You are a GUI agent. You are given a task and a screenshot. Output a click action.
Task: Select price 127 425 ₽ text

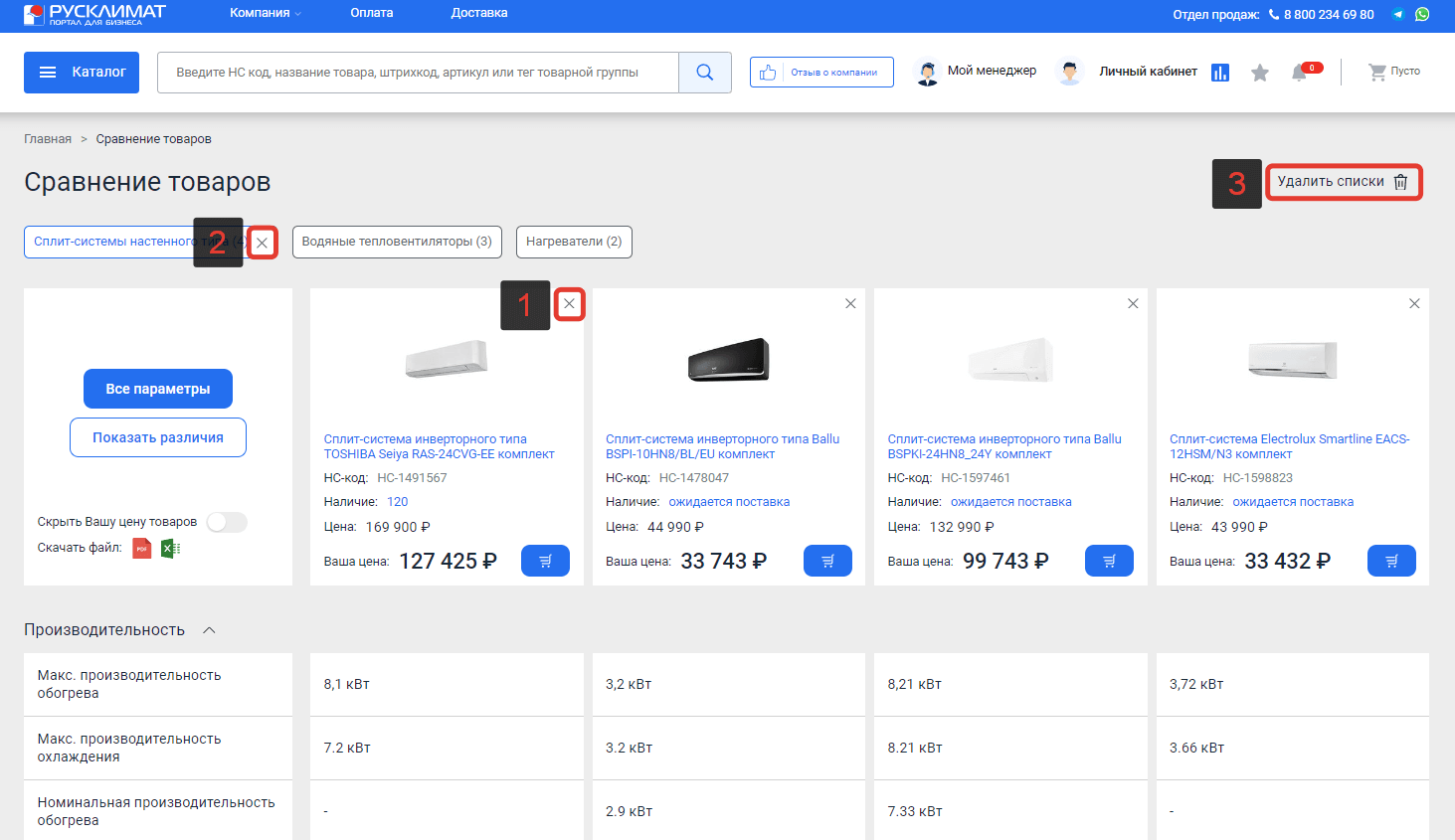448,561
